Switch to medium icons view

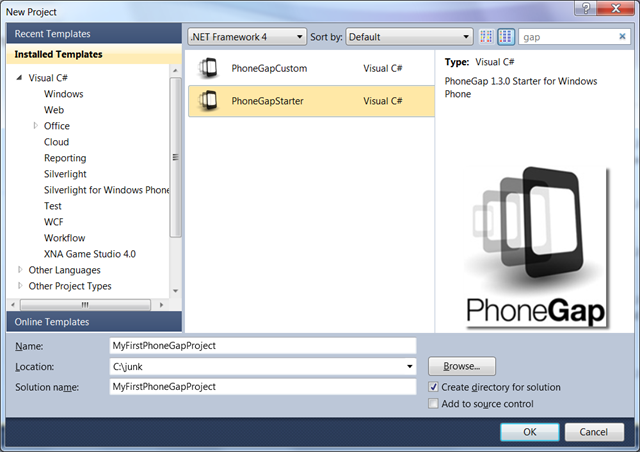click(505, 37)
